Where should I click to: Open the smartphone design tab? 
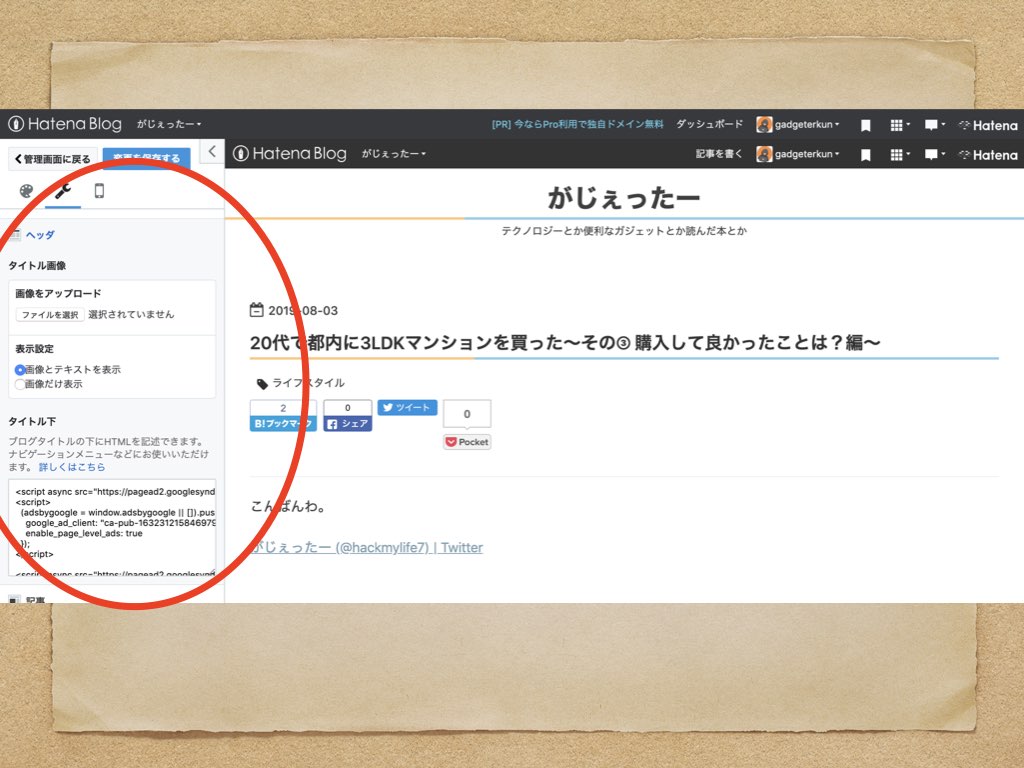[x=99, y=191]
